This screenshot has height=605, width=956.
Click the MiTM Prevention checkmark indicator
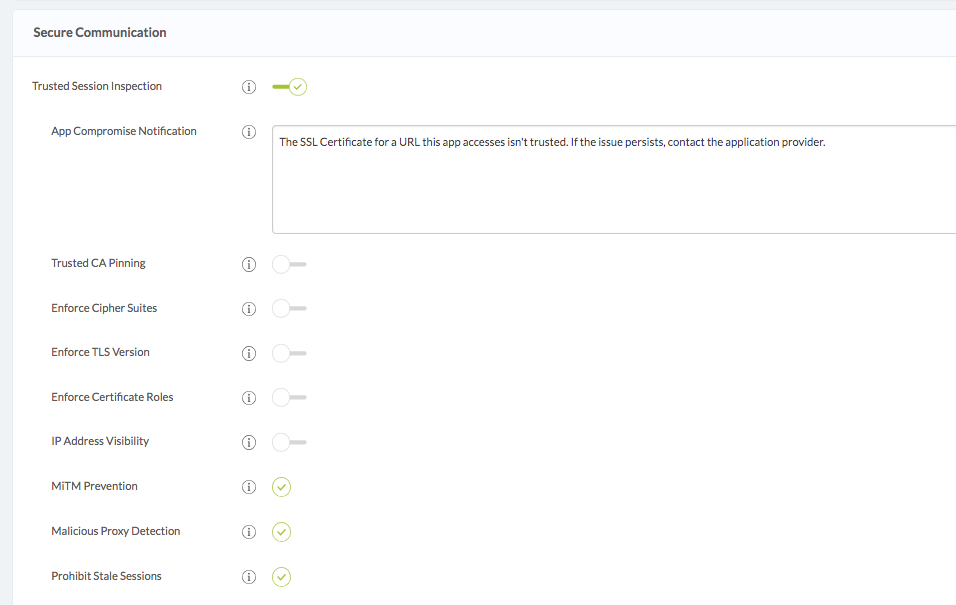click(x=281, y=487)
